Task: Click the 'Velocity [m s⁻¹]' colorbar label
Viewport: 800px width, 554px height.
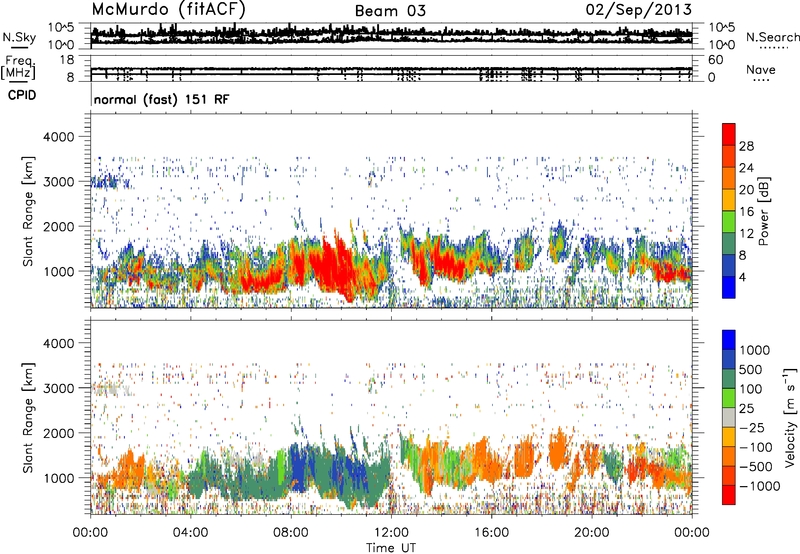Action: coord(790,417)
